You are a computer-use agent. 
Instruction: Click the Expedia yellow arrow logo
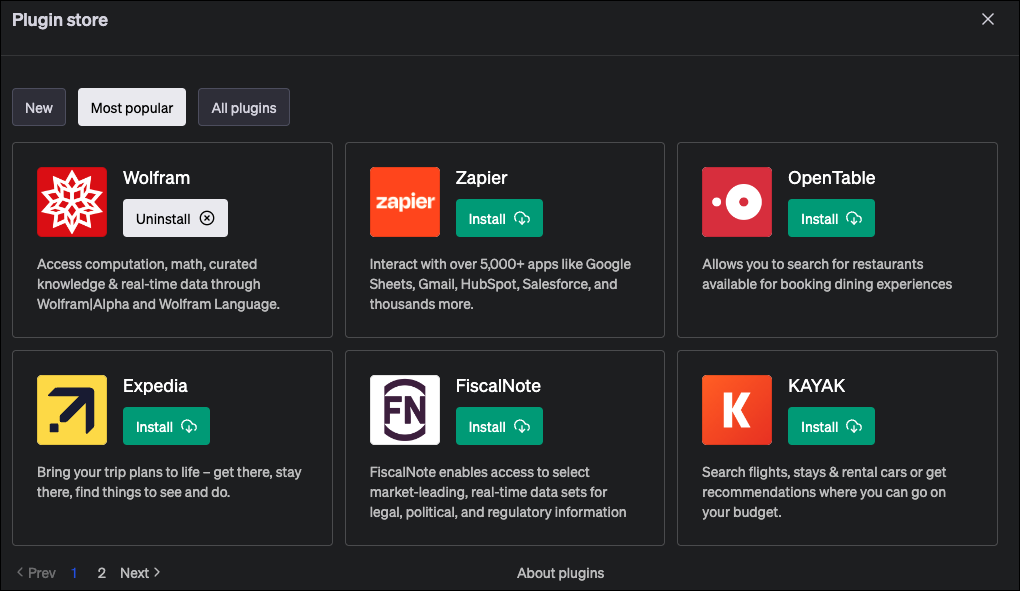pos(72,410)
